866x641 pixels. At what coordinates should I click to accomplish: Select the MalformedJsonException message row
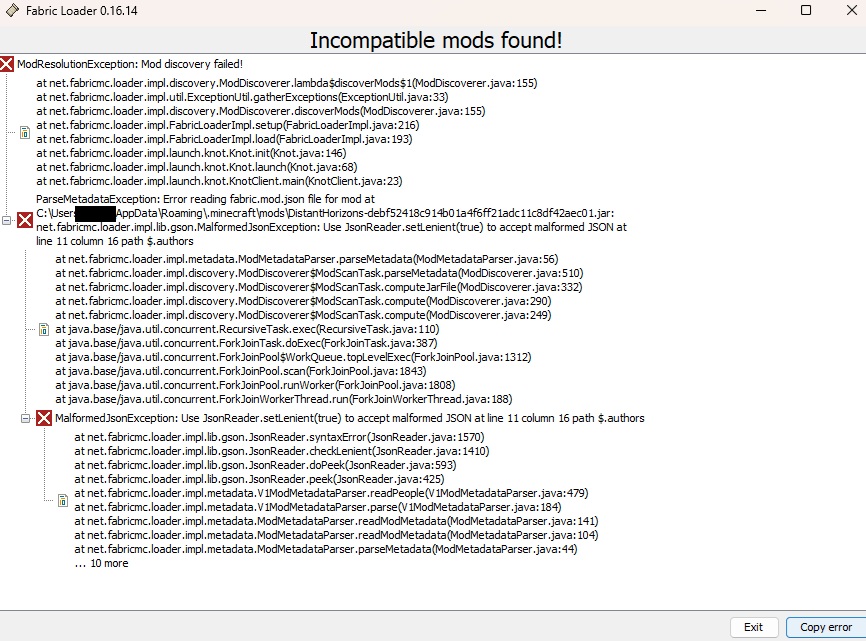[350, 418]
